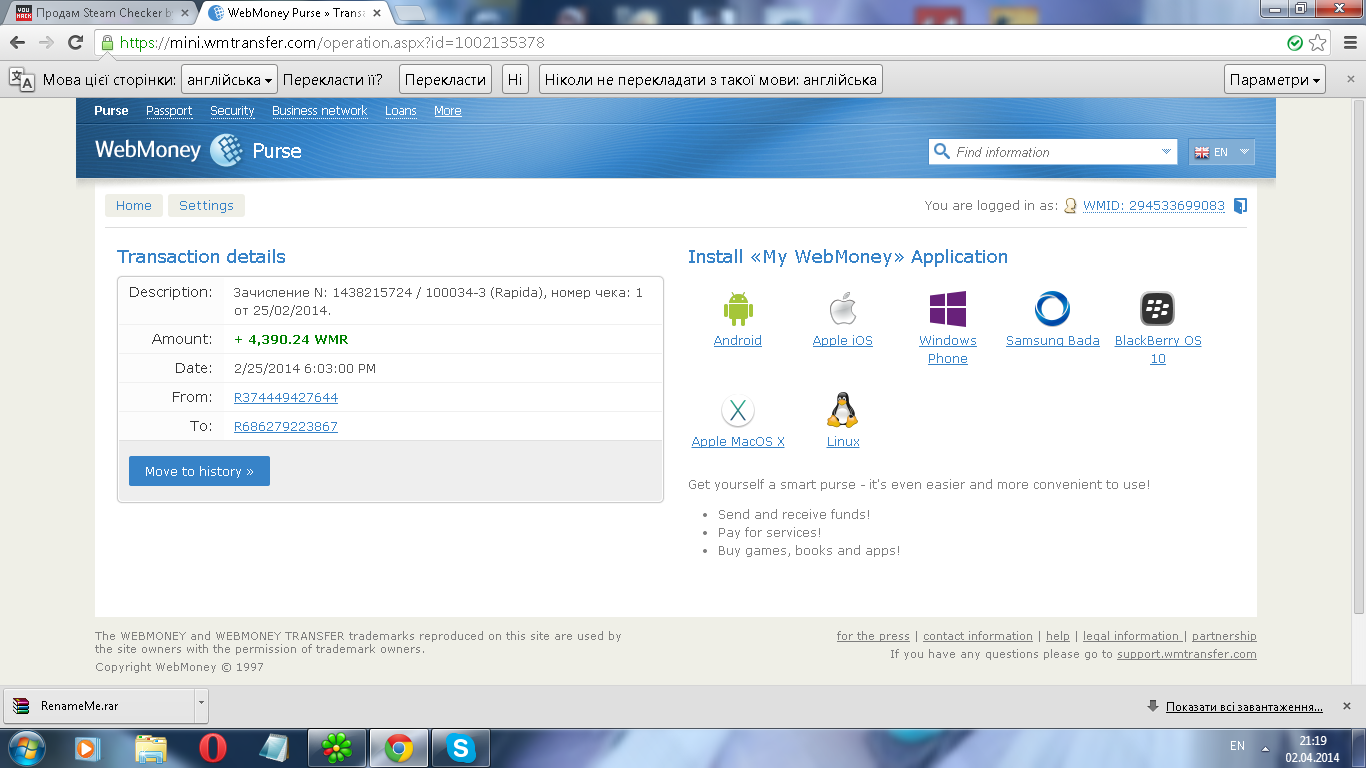Select the Linux penguin icon

click(843, 410)
